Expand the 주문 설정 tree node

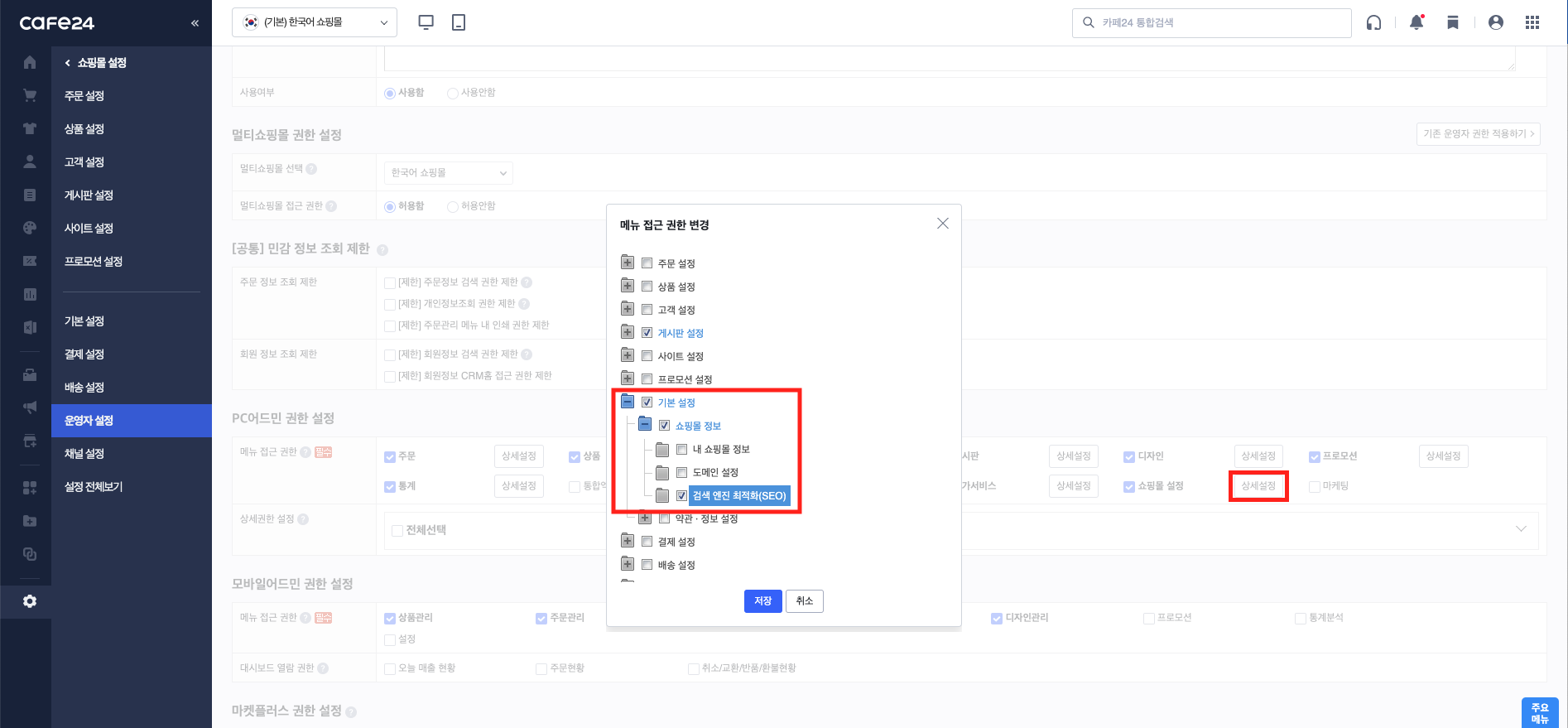click(628, 263)
